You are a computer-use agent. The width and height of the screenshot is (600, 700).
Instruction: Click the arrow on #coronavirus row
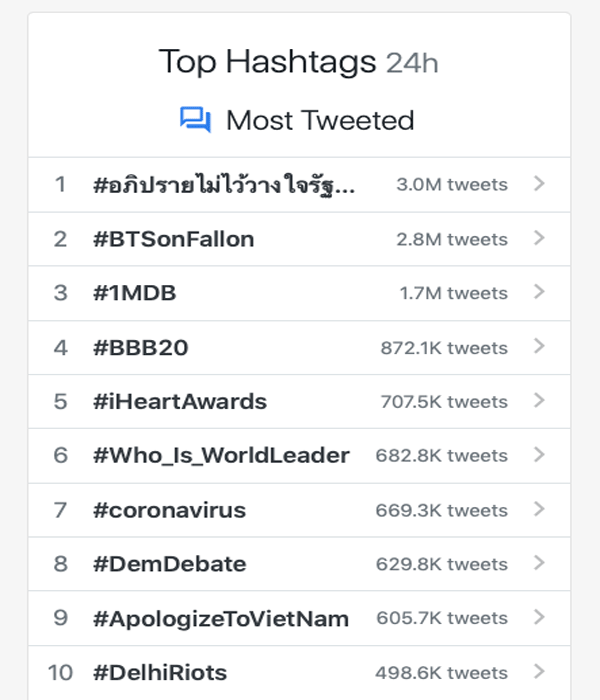[x=539, y=509]
